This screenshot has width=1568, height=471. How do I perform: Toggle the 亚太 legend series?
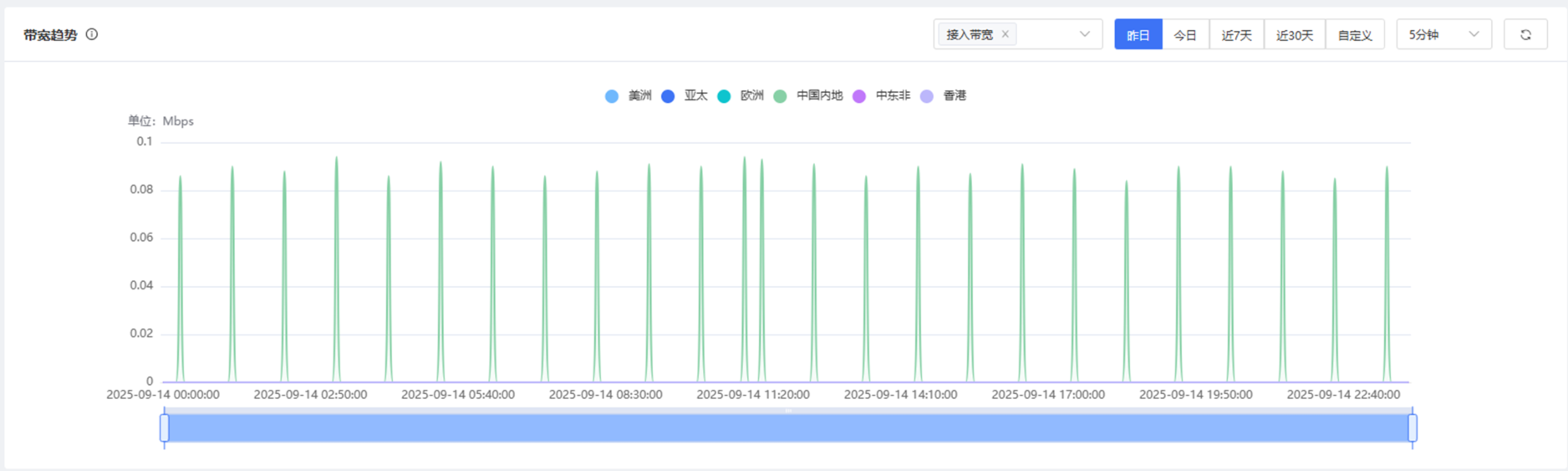(x=685, y=96)
